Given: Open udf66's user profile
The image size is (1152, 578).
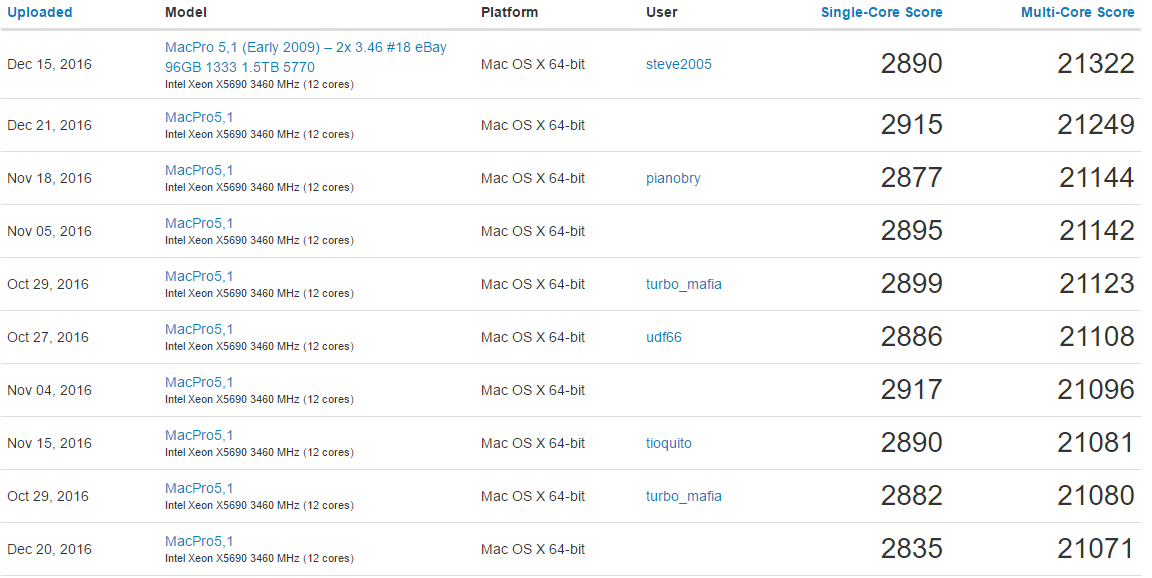Looking at the screenshot, I should tap(664, 338).
